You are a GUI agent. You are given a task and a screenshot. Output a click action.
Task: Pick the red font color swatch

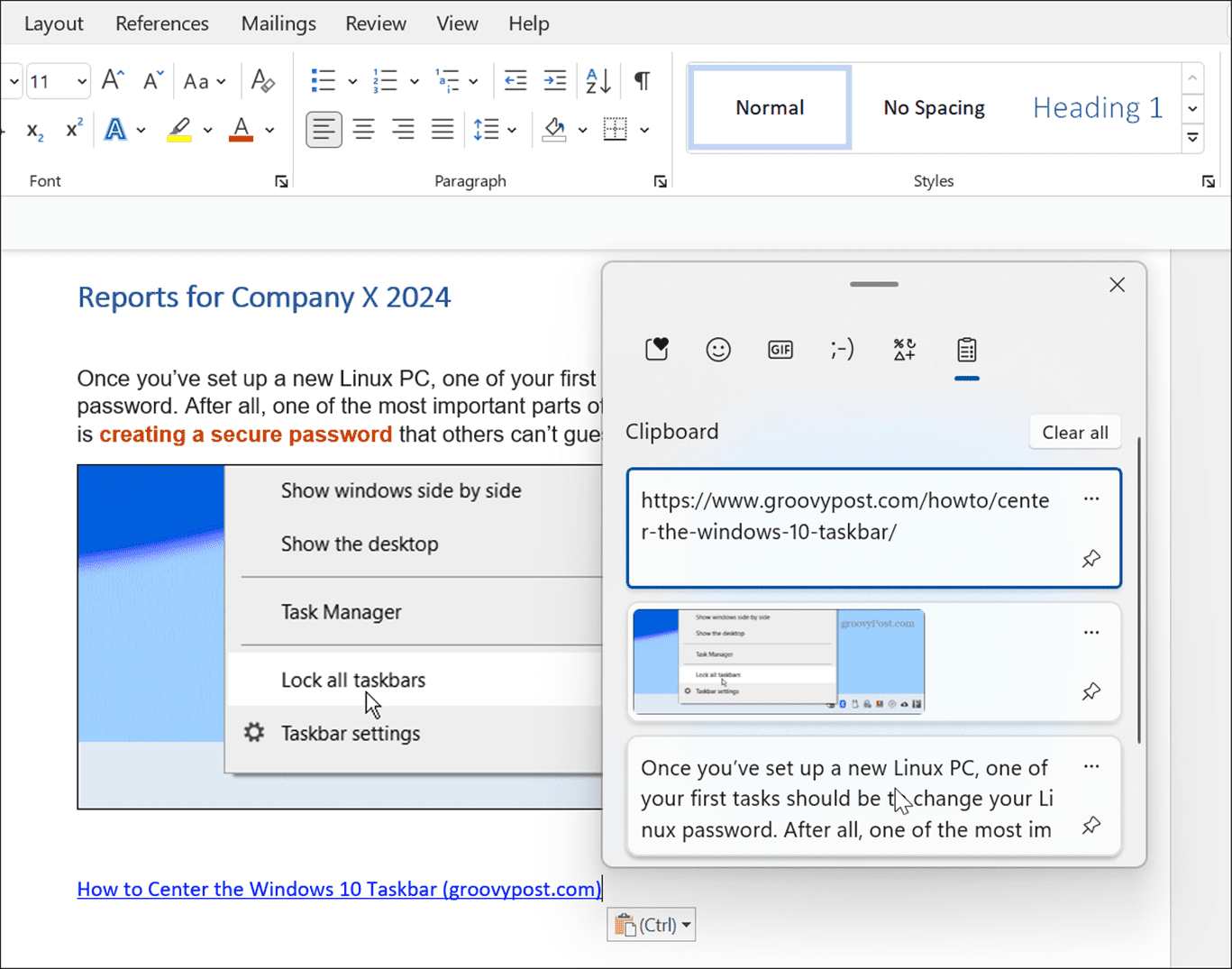pyautogui.click(x=241, y=129)
